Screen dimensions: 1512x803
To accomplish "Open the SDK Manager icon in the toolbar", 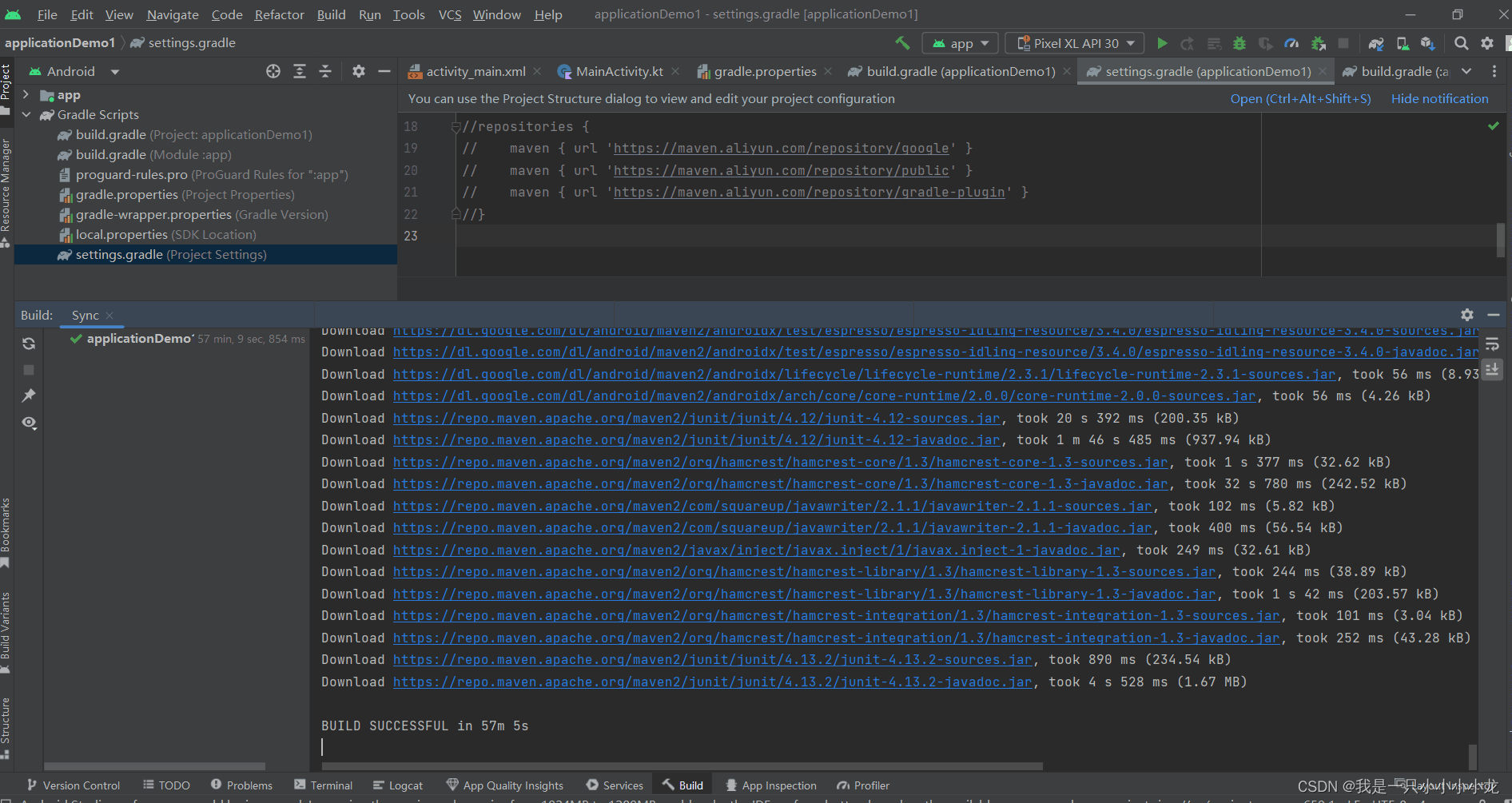I will click(x=1427, y=43).
